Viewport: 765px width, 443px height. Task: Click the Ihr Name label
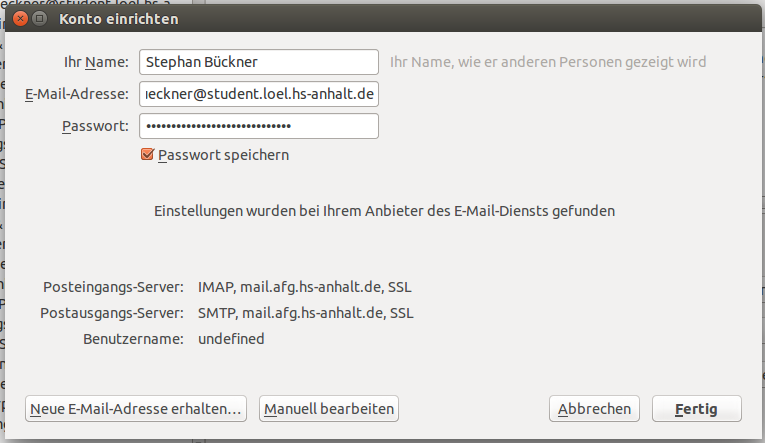coord(96,62)
